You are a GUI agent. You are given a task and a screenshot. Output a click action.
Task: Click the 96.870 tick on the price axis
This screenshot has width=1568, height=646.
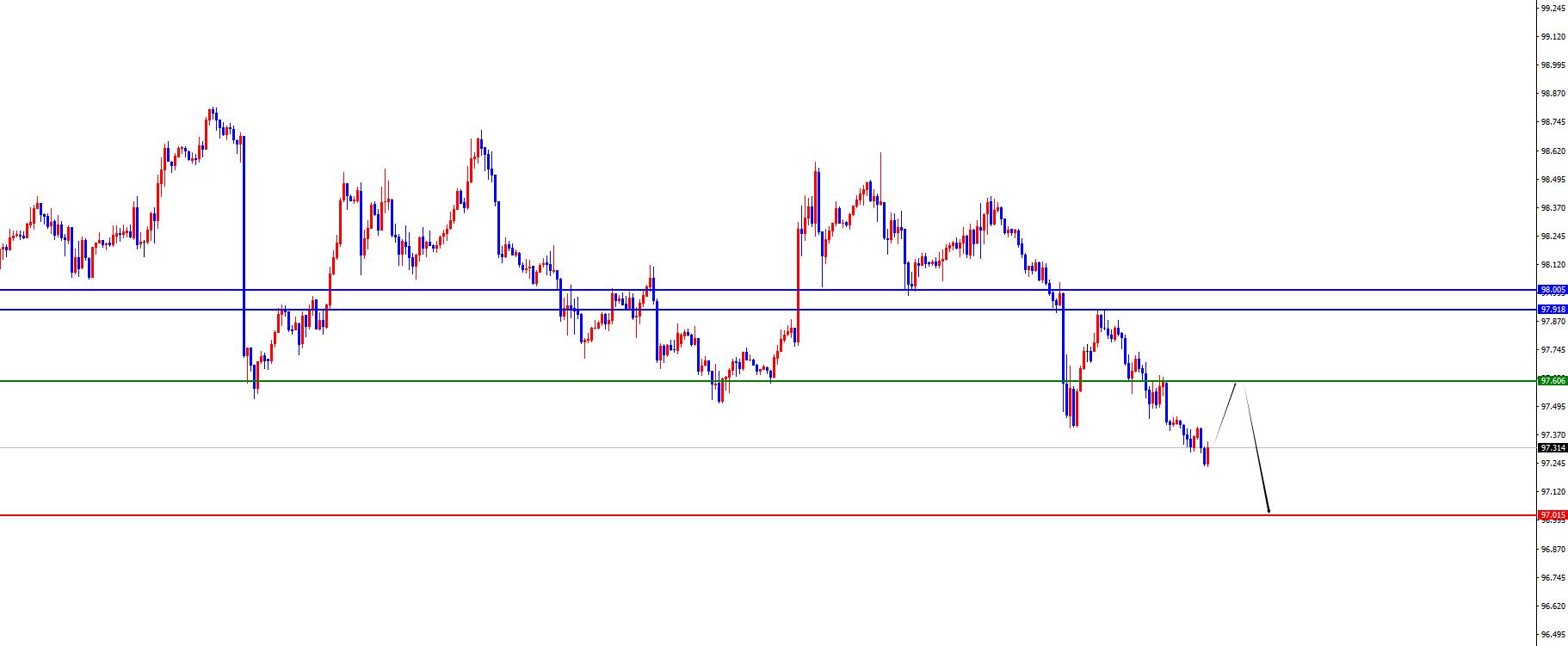tap(1553, 549)
